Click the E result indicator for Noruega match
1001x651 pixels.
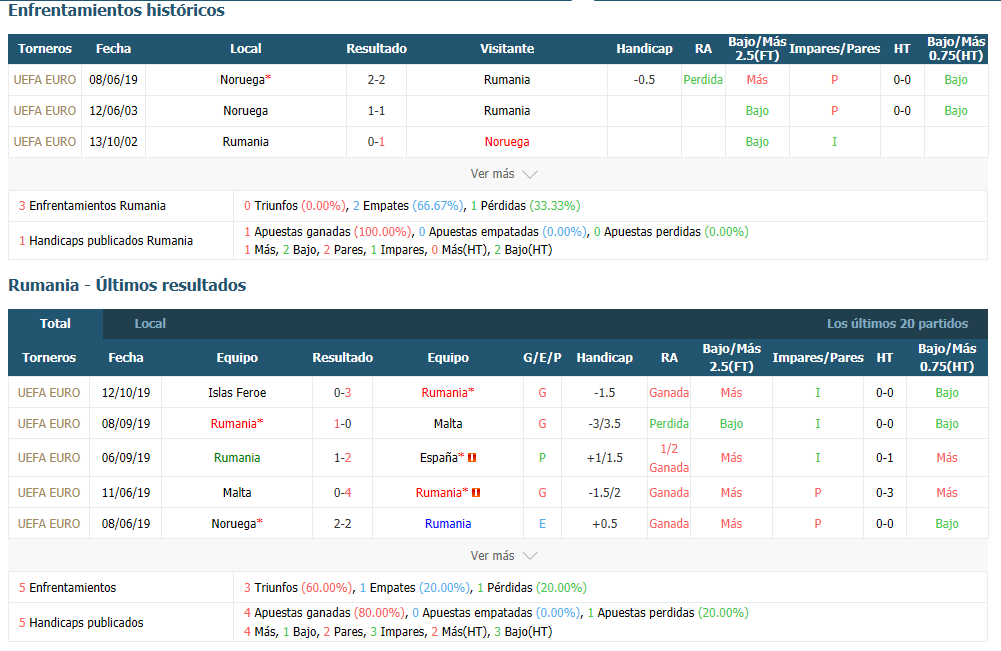[542, 524]
